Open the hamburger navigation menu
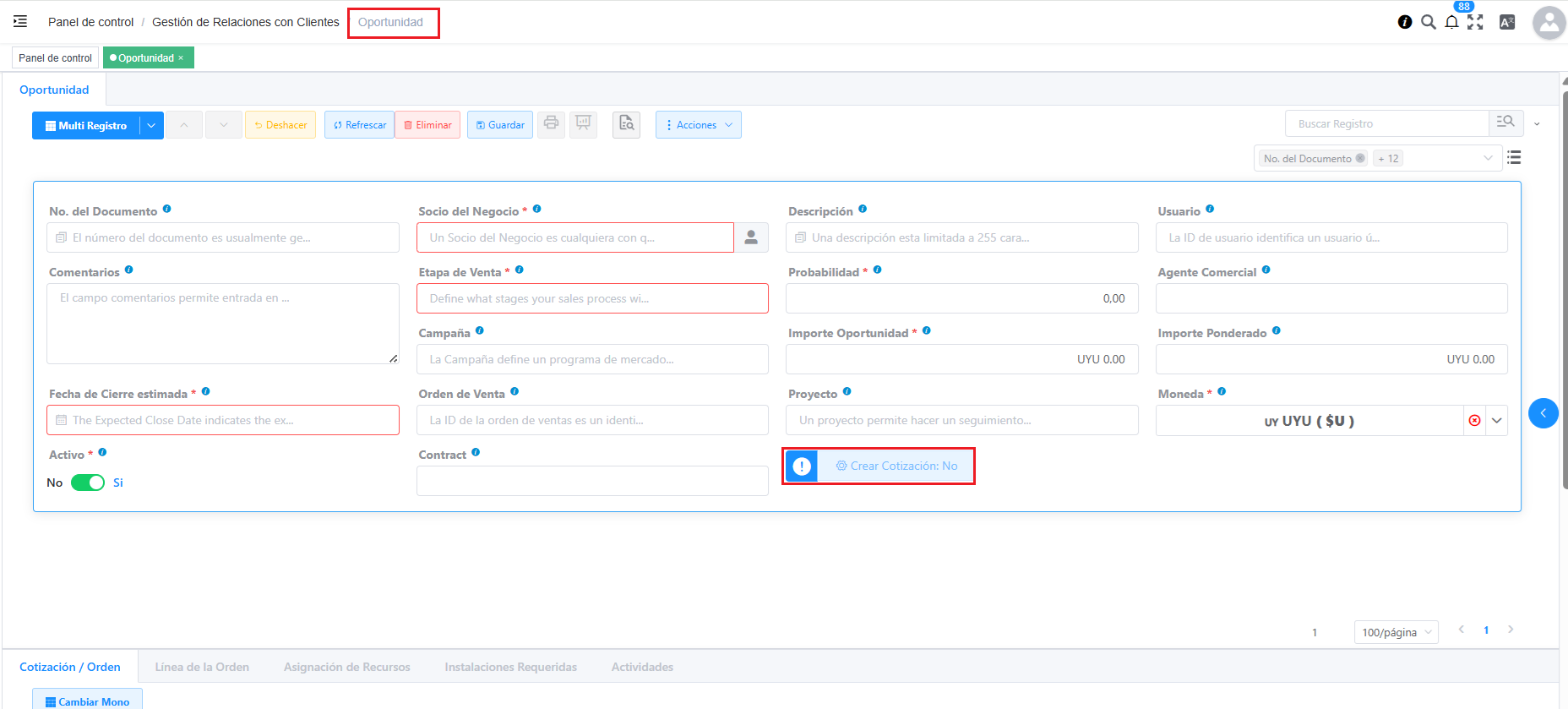1568x709 pixels. point(20,22)
